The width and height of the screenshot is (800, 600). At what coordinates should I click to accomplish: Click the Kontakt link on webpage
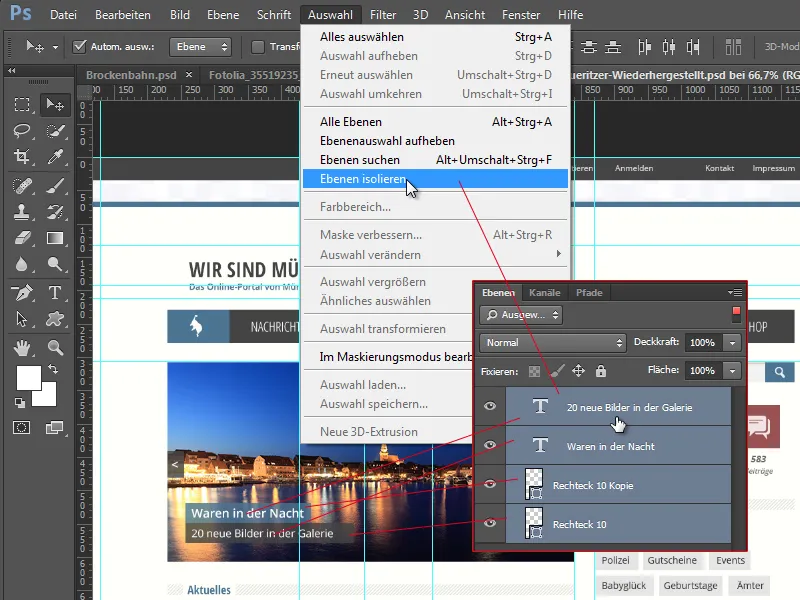point(719,168)
